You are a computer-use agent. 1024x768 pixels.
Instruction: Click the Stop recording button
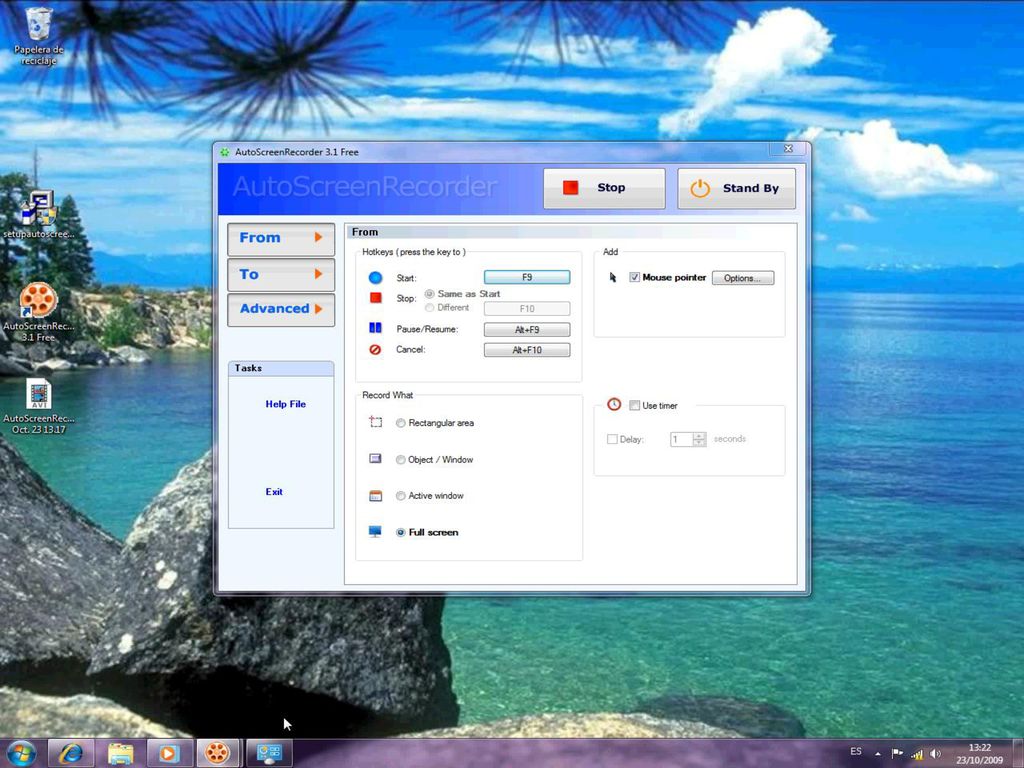pos(604,188)
